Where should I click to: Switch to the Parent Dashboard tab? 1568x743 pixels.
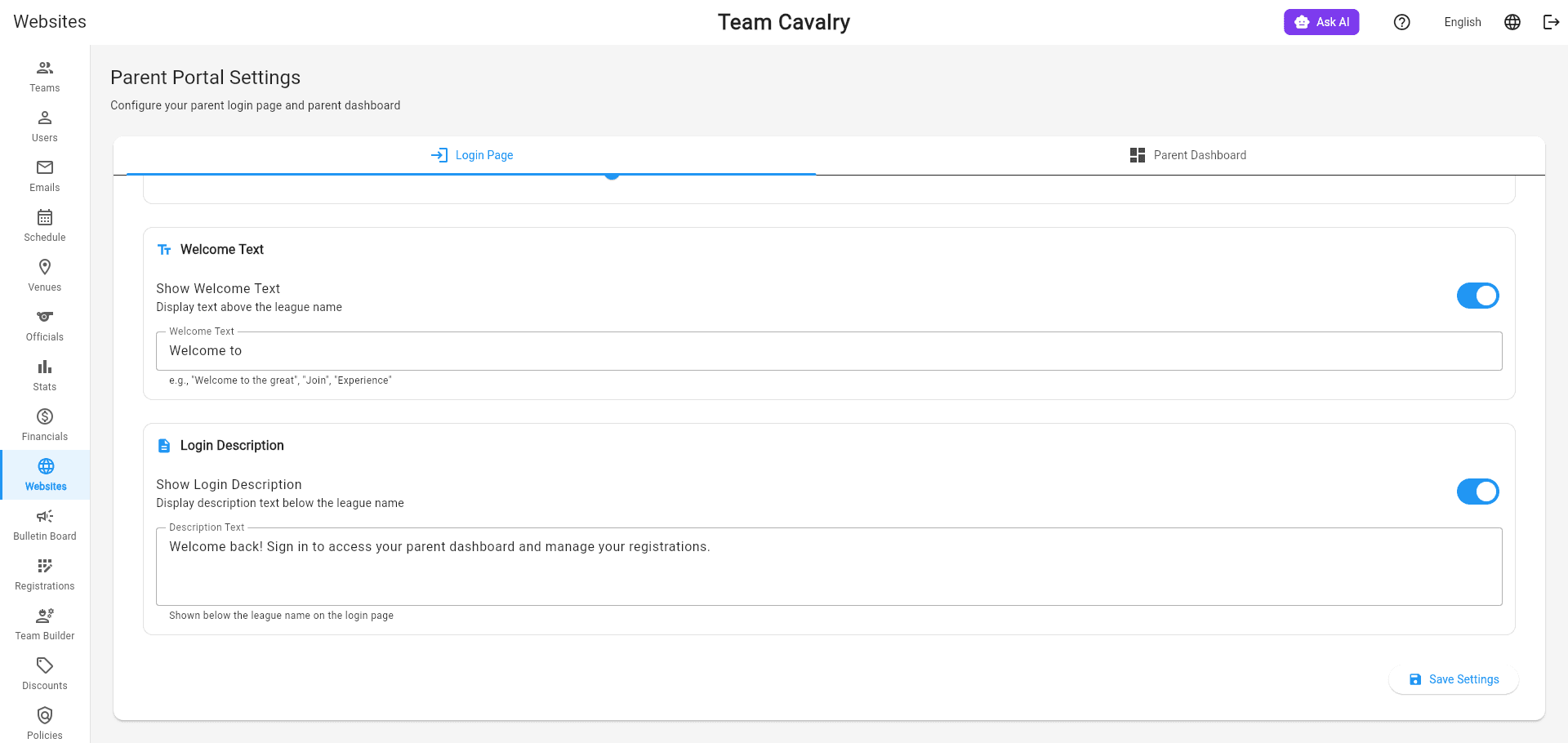point(1188,155)
